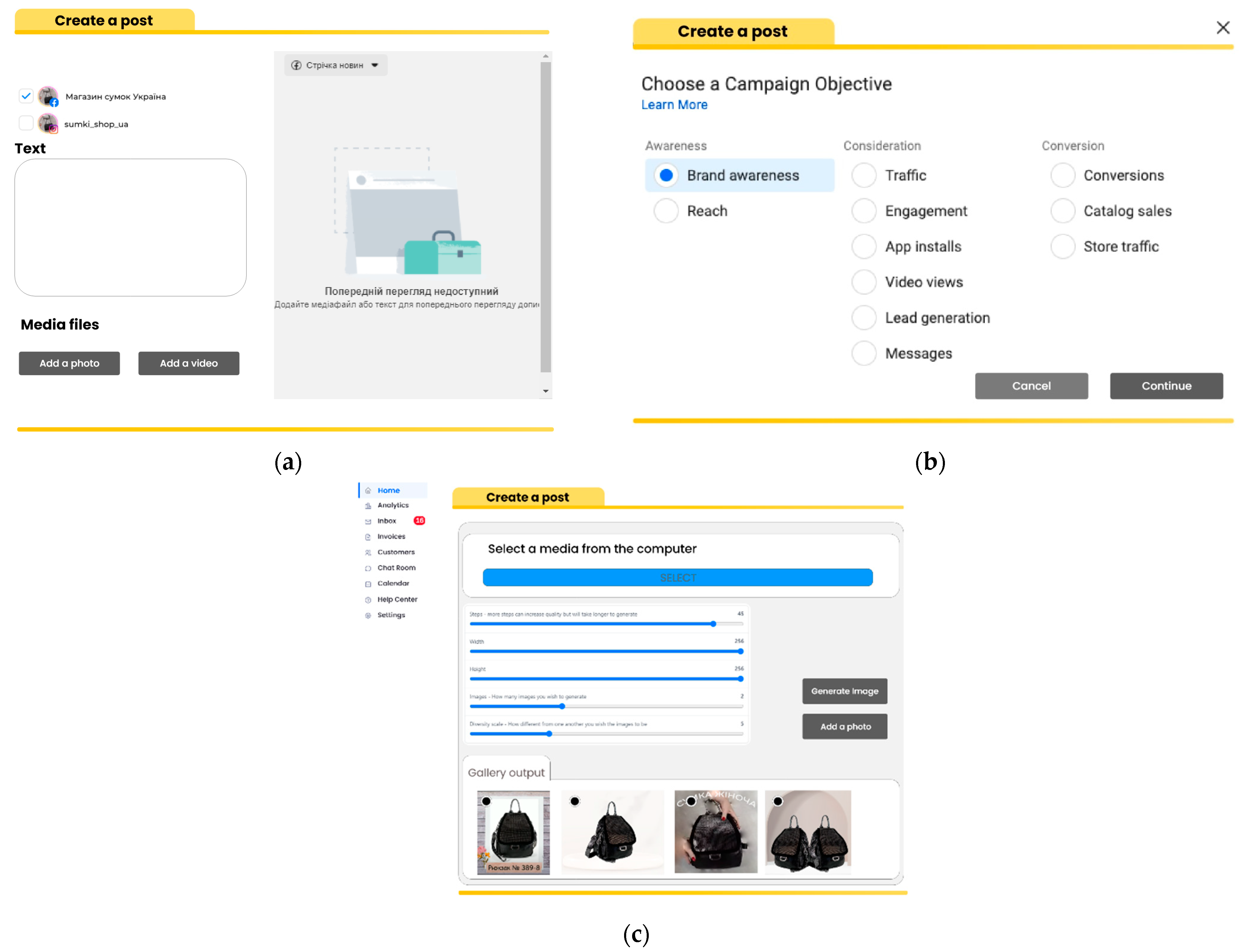Viewport: 1247px width, 952px height.
Task: Open Inbox via envelope icon
Action: pyautogui.click(x=368, y=521)
